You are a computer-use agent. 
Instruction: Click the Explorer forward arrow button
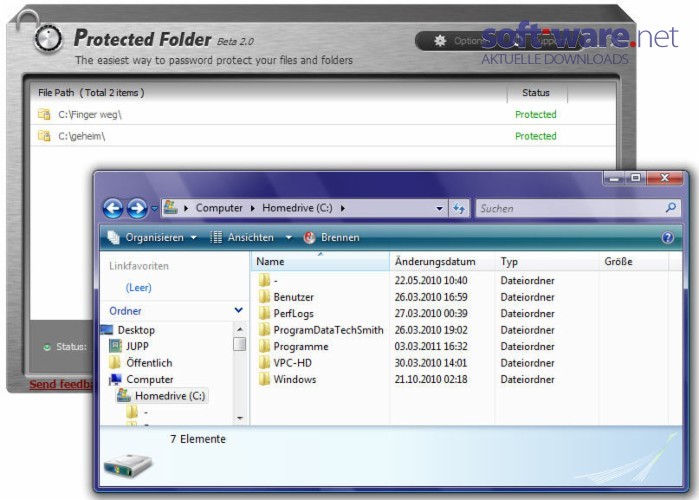[137, 208]
